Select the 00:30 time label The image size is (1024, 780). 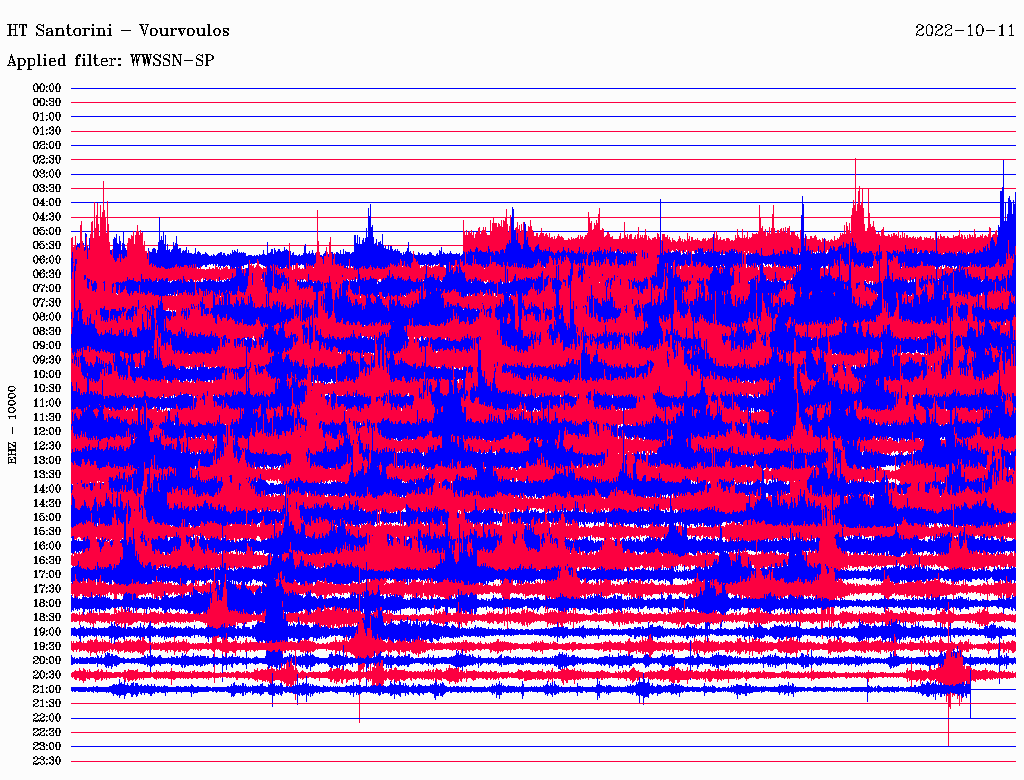click(47, 103)
